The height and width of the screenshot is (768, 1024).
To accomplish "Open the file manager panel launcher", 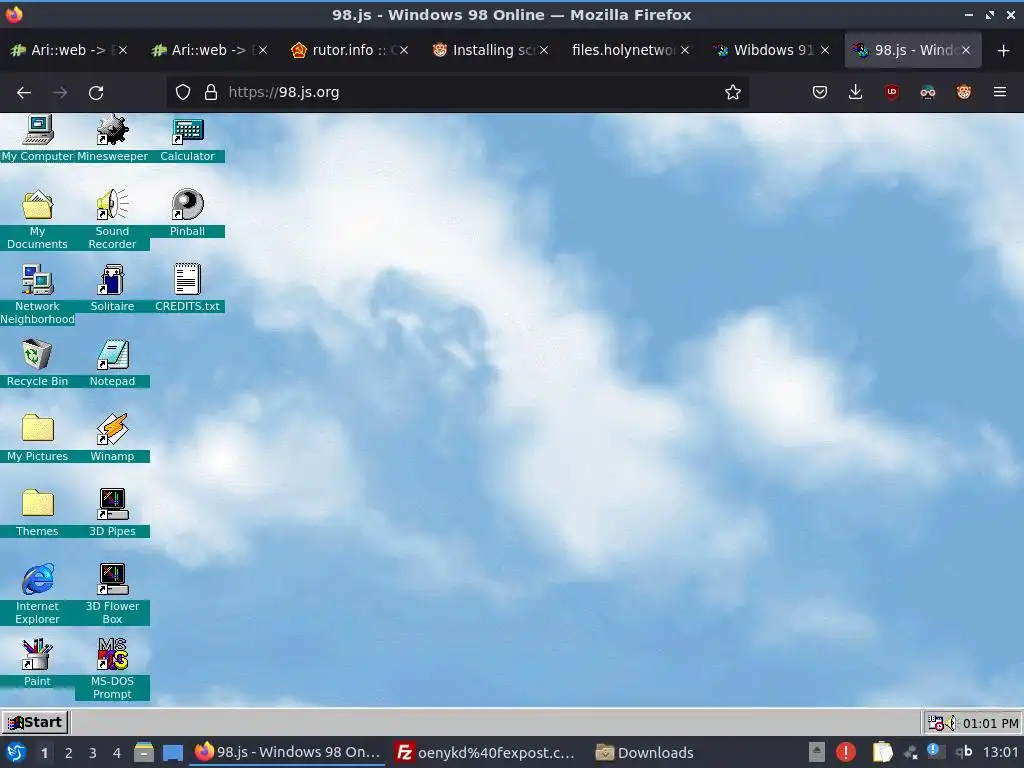I will click(x=144, y=752).
